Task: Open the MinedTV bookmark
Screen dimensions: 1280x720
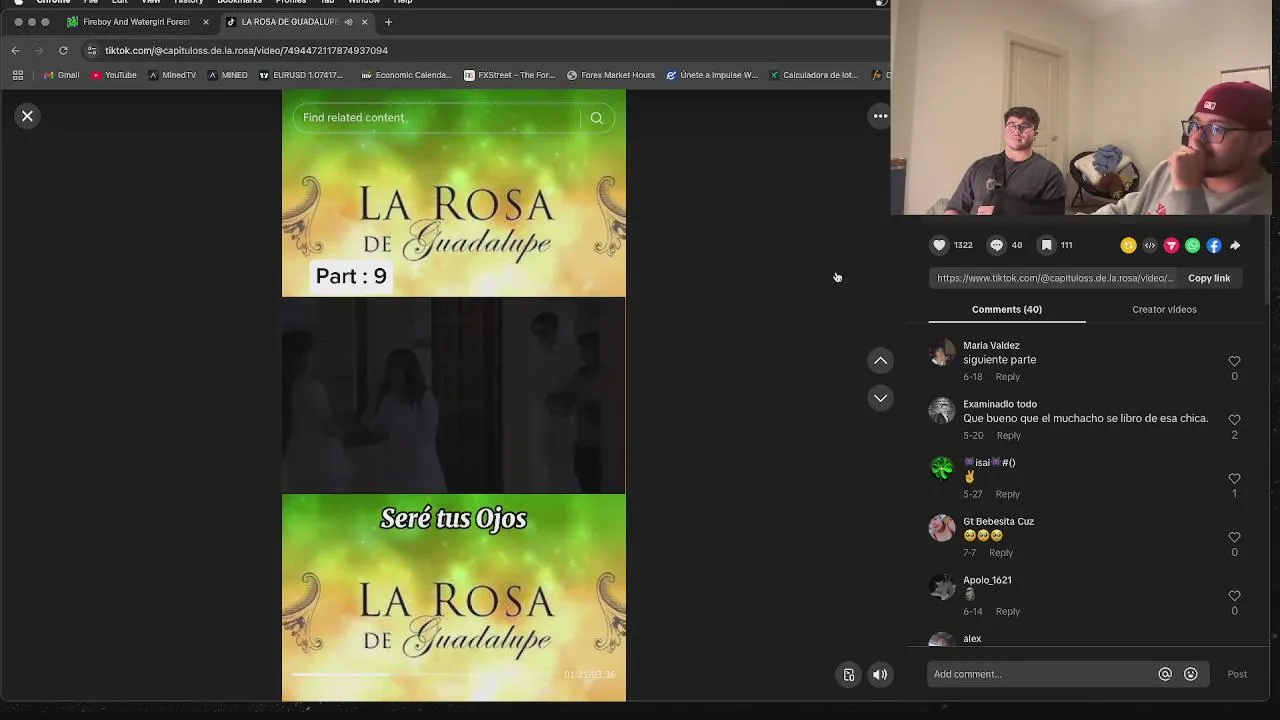Action: [172, 75]
